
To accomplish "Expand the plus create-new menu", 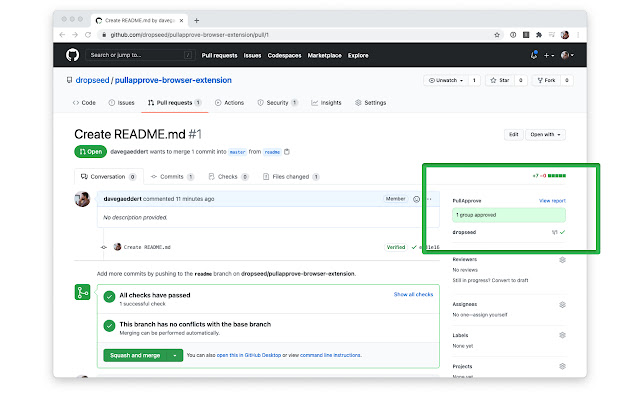I will (550, 54).
